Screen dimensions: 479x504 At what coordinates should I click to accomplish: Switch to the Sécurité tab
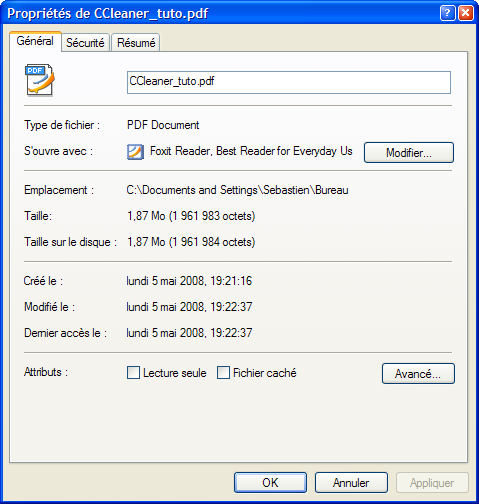pyautogui.click(x=85, y=43)
